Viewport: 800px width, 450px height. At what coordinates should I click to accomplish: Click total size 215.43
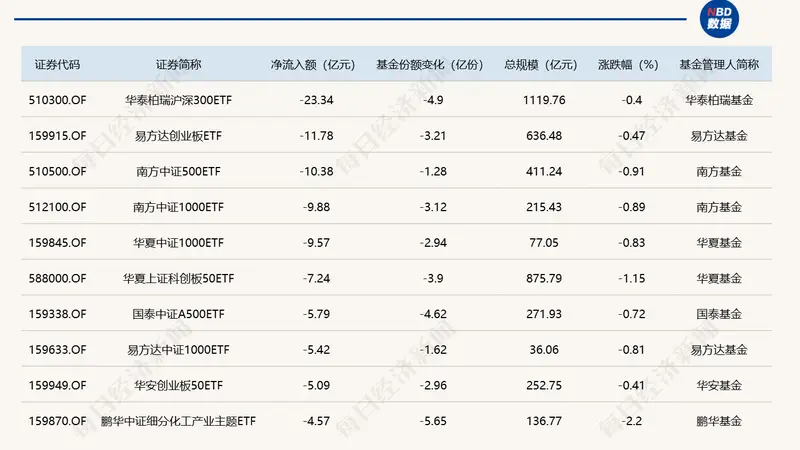coord(544,207)
